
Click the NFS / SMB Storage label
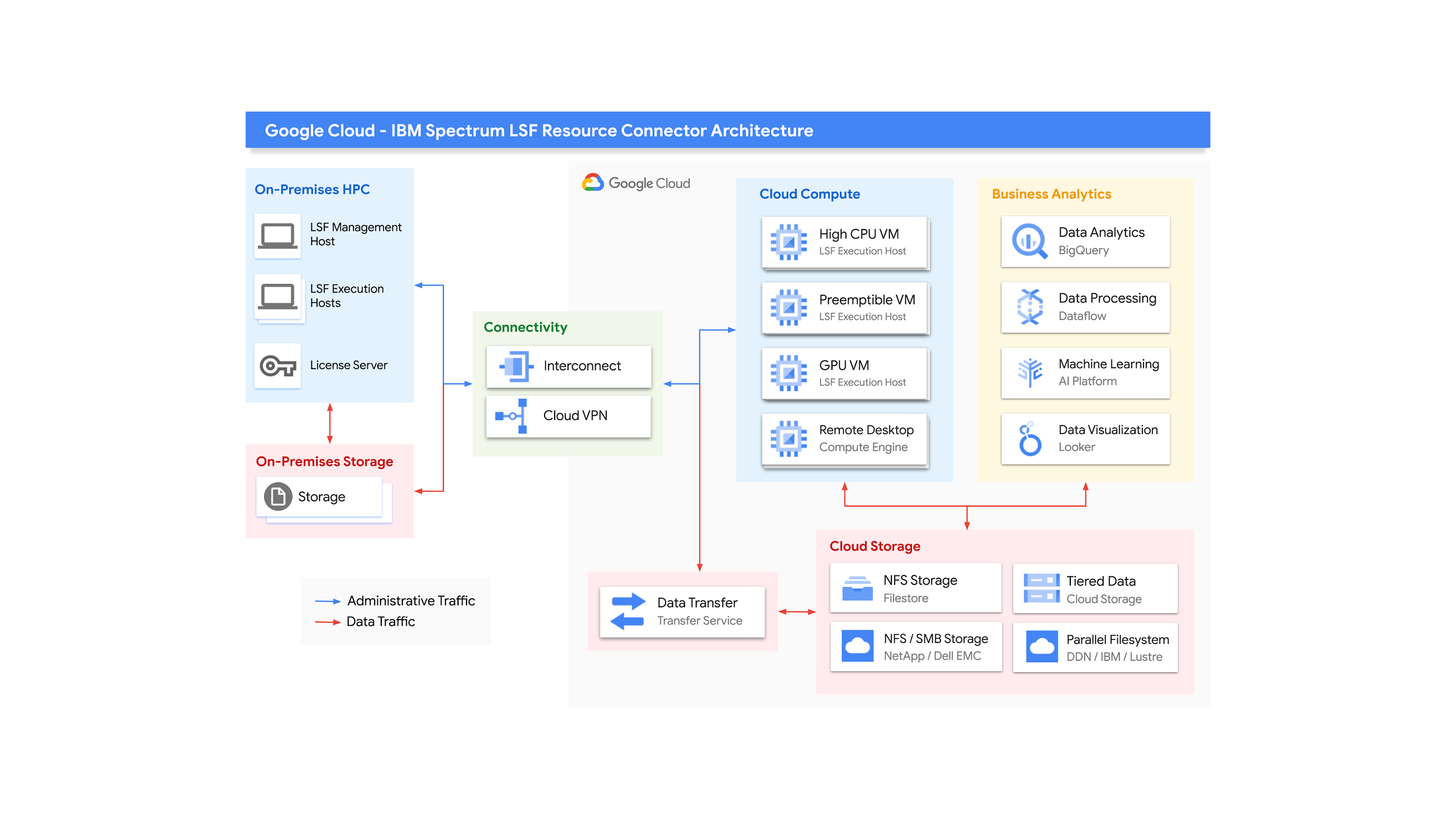[935, 638]
